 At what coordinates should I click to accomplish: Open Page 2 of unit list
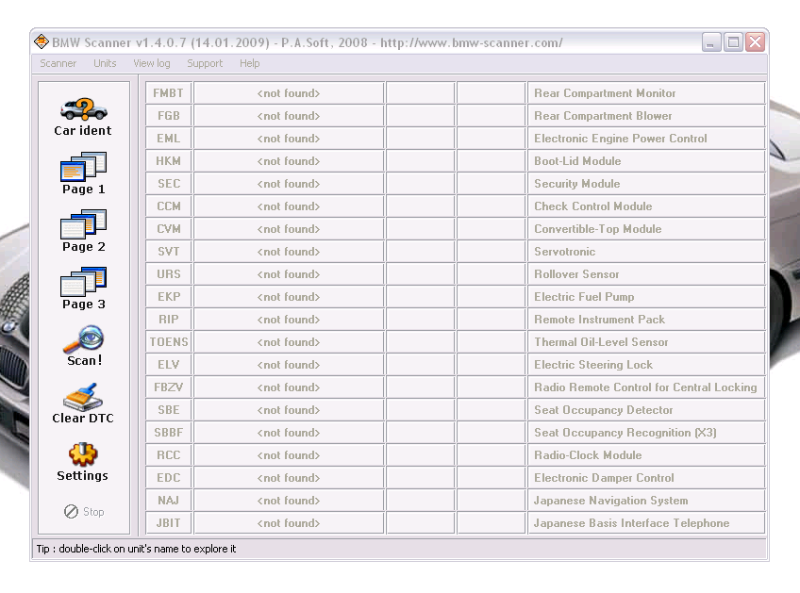83,231
